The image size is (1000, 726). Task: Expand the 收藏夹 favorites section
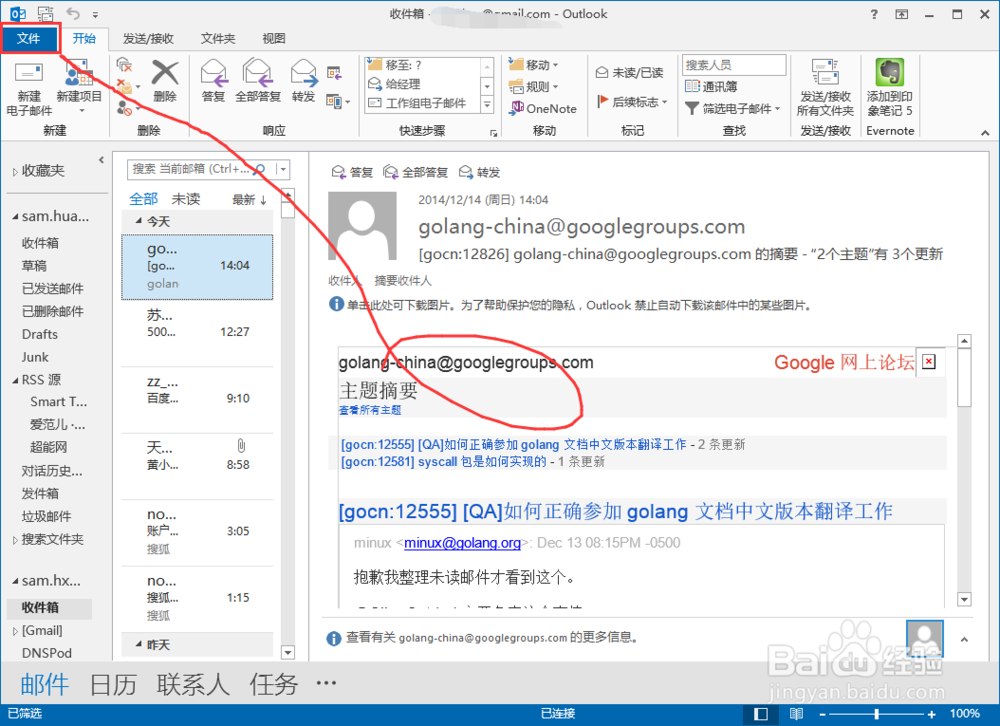pyautogui.click(x=15, y=171)
